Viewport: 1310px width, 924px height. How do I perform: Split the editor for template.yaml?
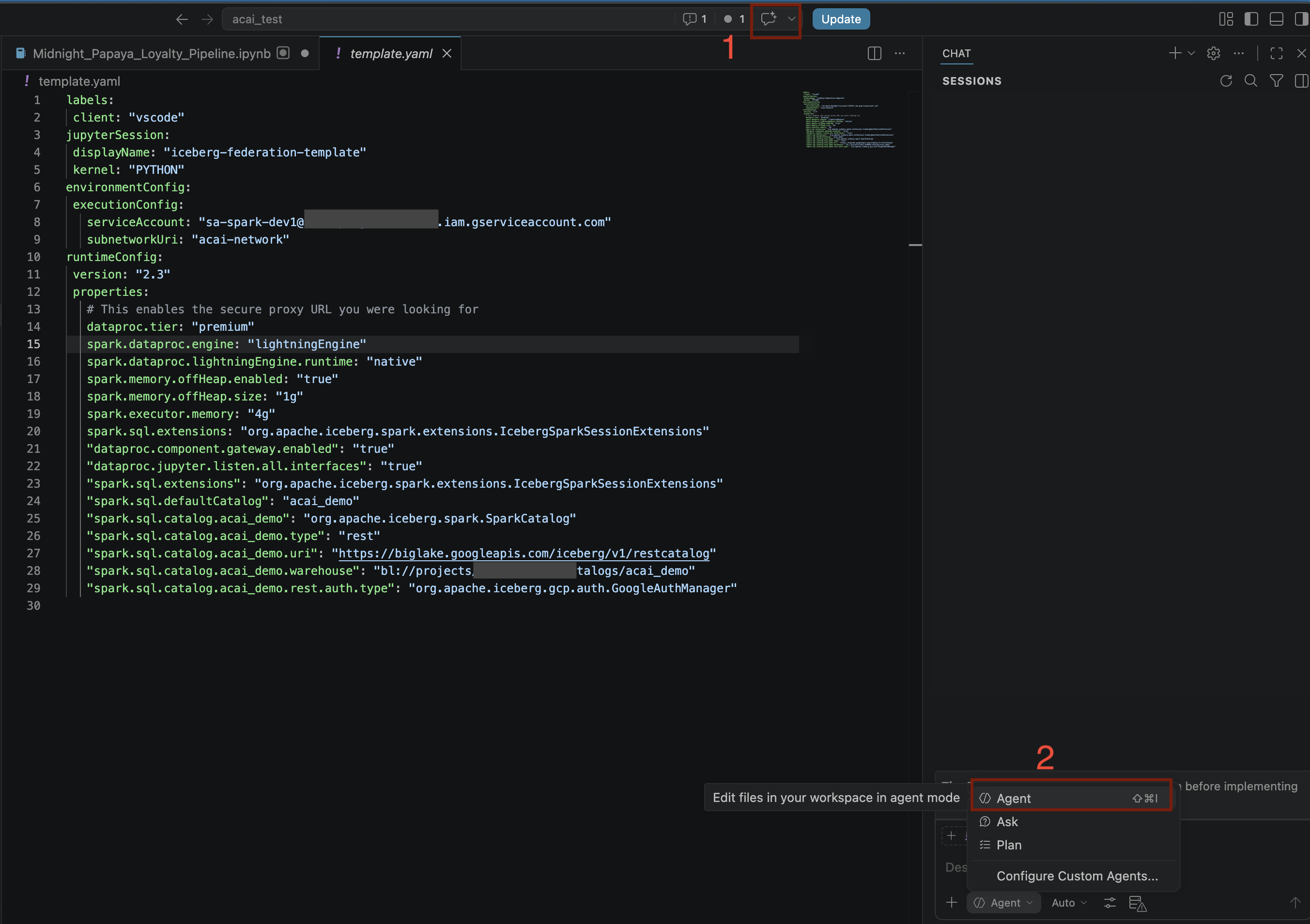[874, 53]
